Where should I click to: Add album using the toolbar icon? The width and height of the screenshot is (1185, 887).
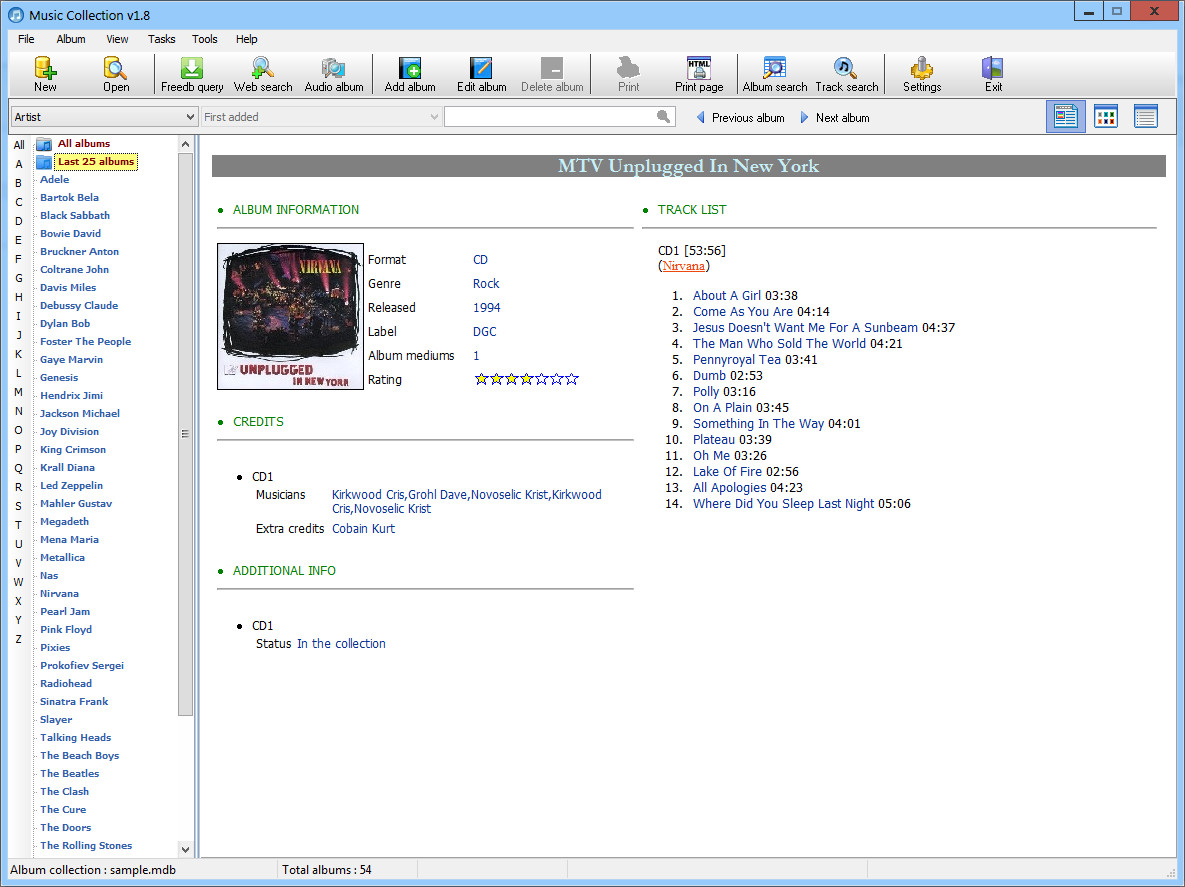point(410,74)
